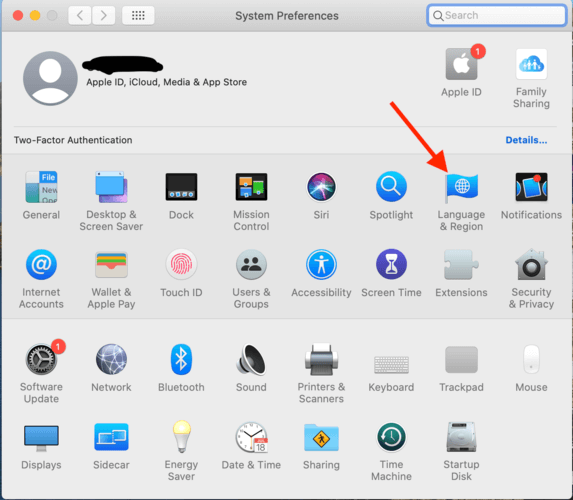Image resolution: width=573 pixels, height=500 pixels.
Task: Open Mouse preferences
Action: [x=531, y=359]
